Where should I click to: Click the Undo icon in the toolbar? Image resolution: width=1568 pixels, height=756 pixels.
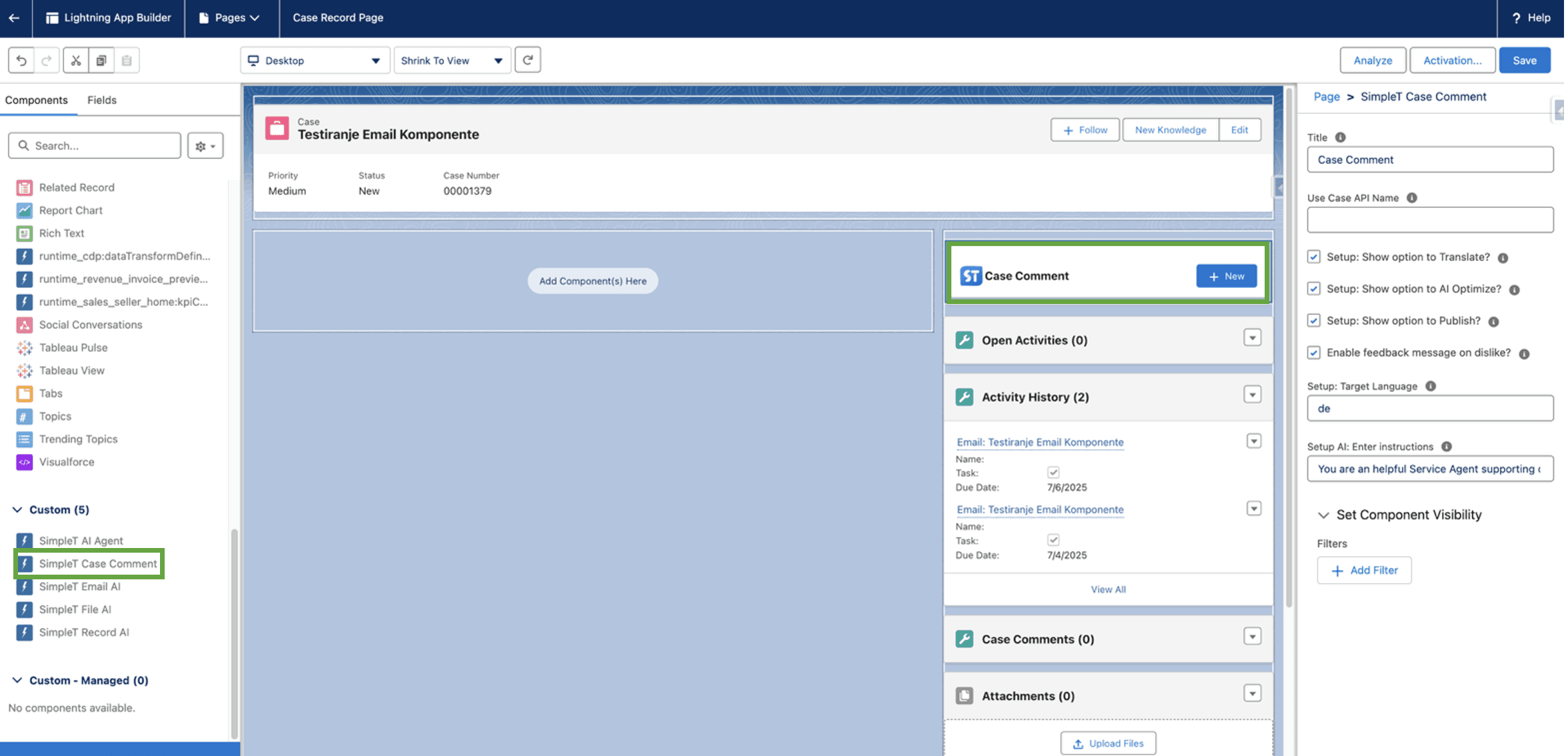point(20,60)
